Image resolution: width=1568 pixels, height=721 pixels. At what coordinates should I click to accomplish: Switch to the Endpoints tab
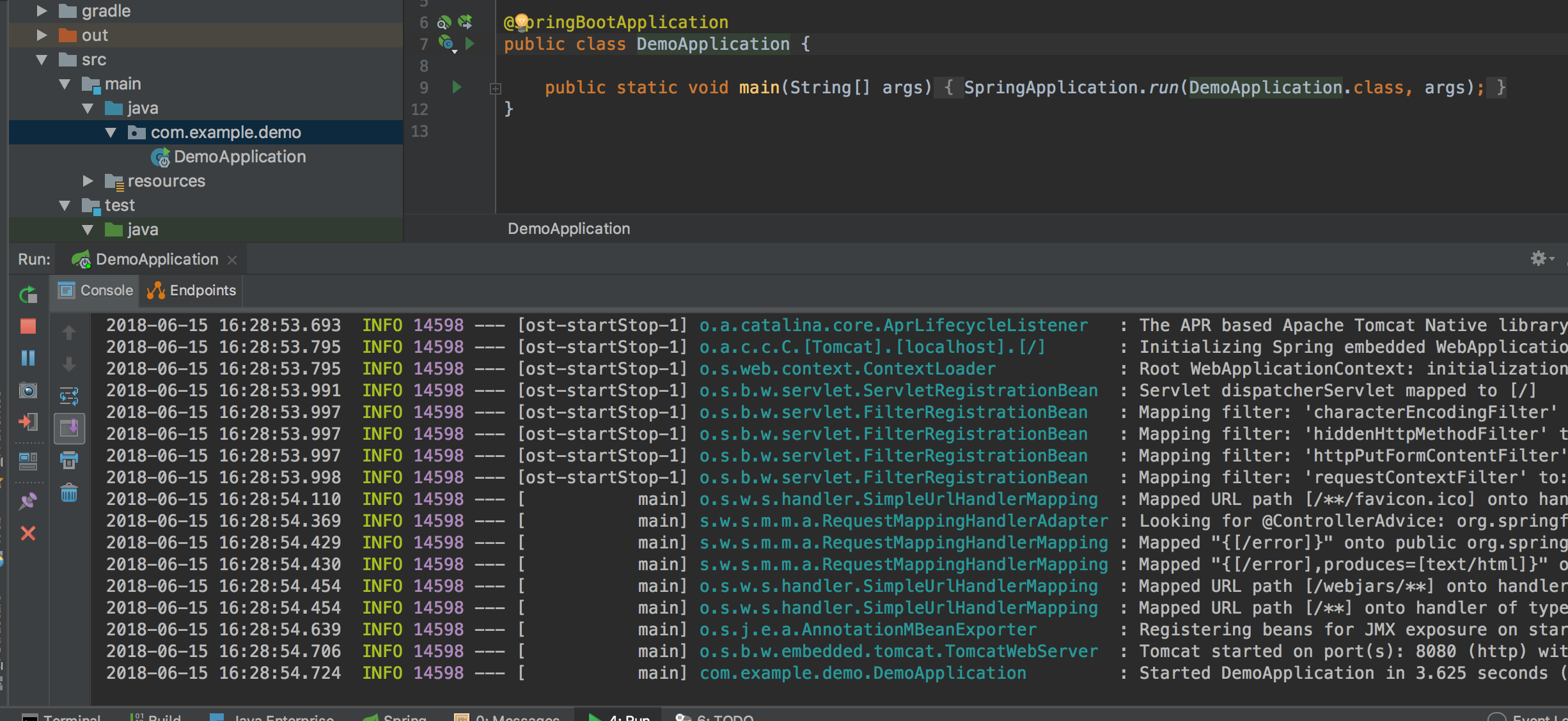(x=192, y=290)
